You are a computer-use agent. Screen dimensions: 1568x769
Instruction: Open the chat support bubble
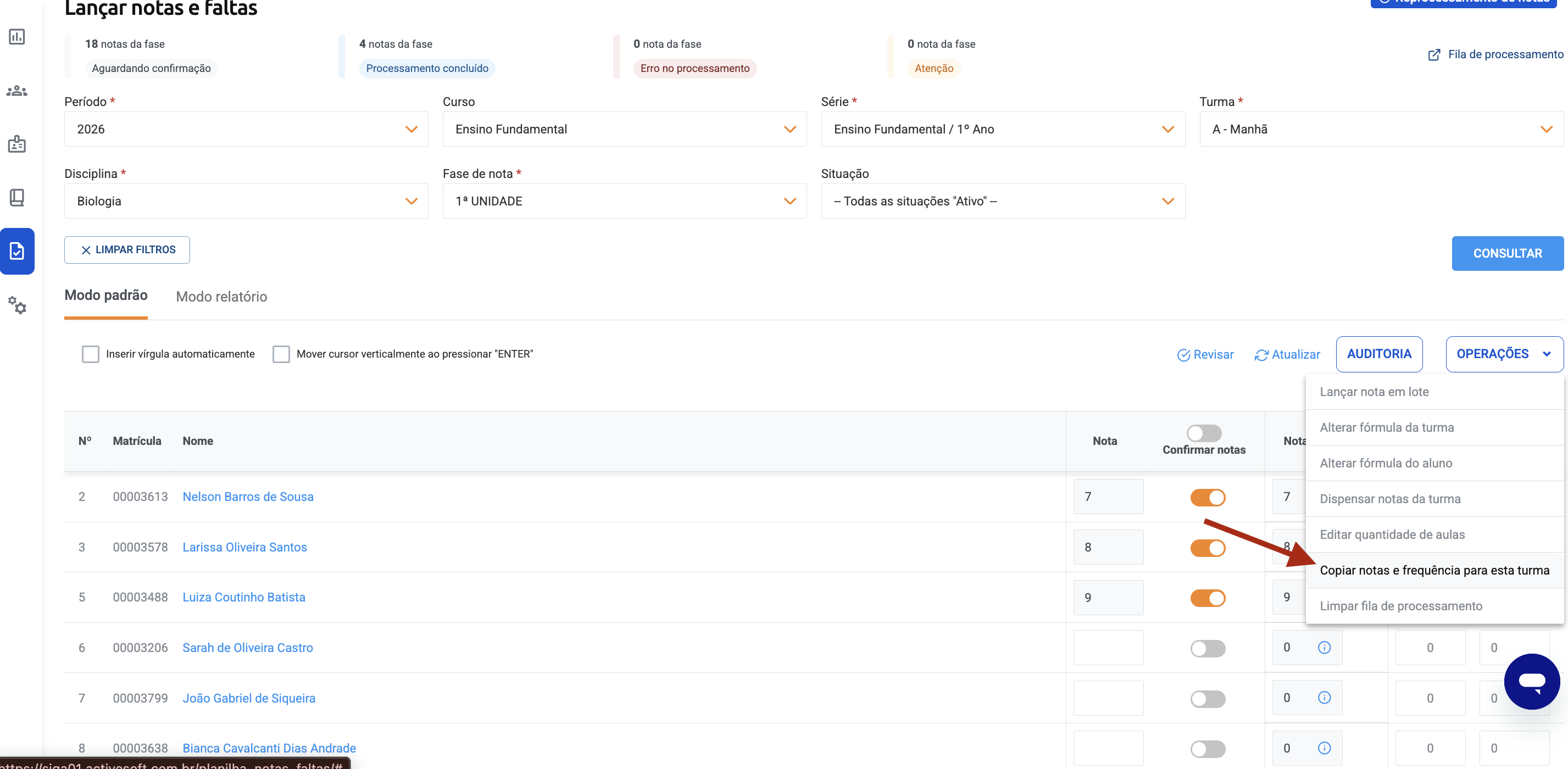pos(1532,682)
